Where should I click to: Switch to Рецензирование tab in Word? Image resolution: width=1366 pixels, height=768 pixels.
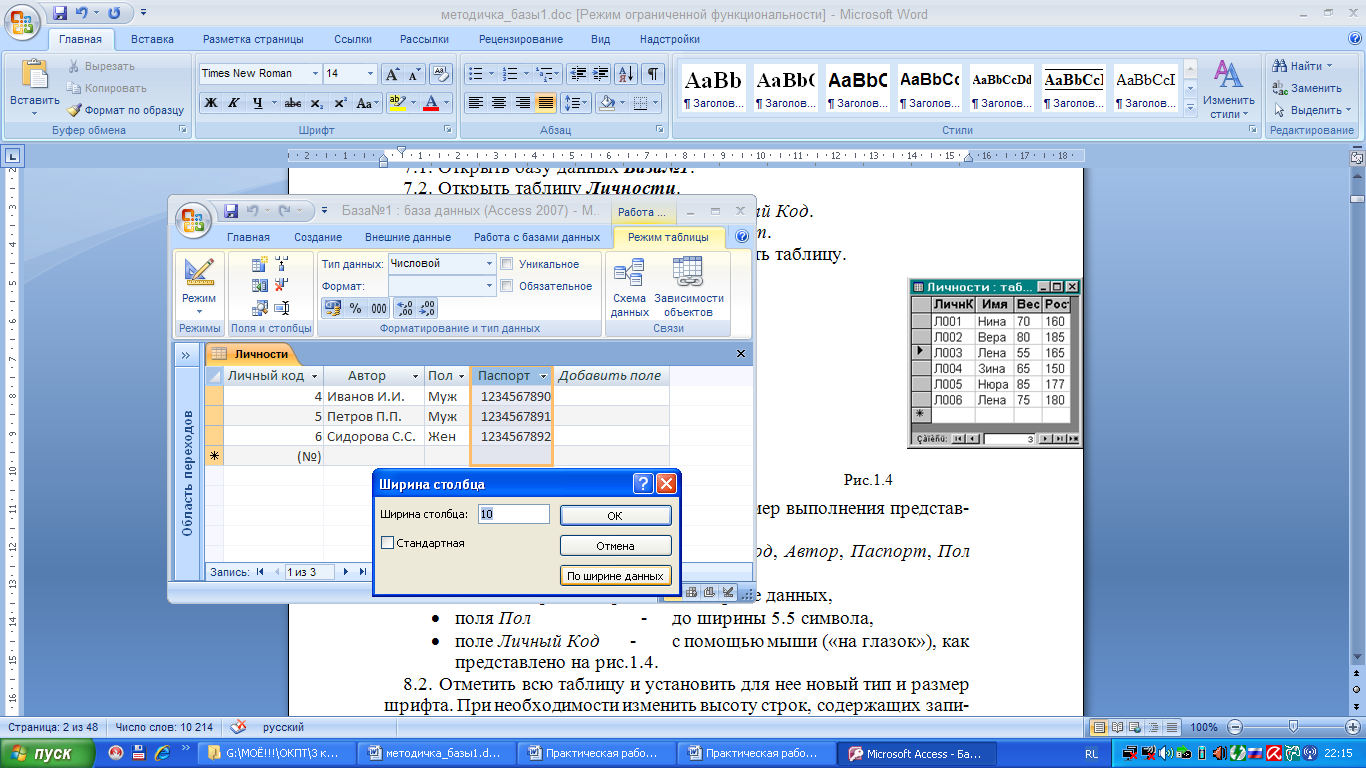pyautogui.click(x=520, y=39)
